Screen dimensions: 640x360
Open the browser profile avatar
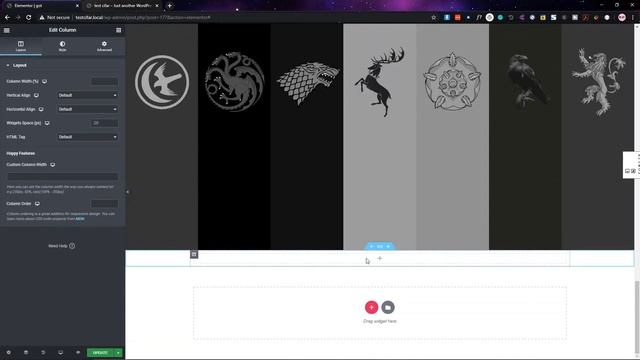coord(622,17)
